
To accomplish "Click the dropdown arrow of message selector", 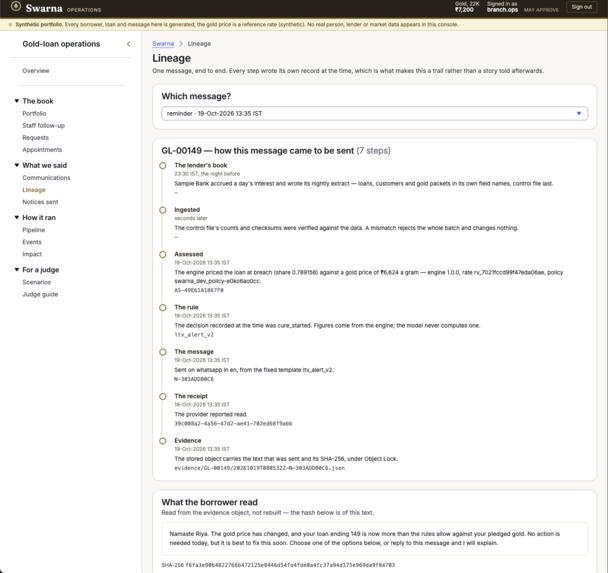I will coord(579,114).
